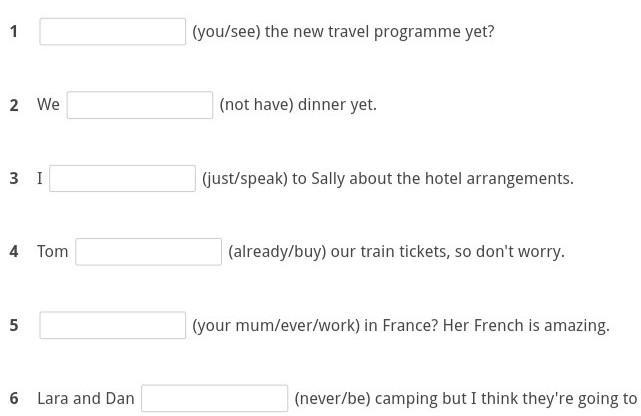The height and width of the screenshot is (416, 641).
Task: Click question number 3 label
Action: pyautogui.click(x=14, y=178)
